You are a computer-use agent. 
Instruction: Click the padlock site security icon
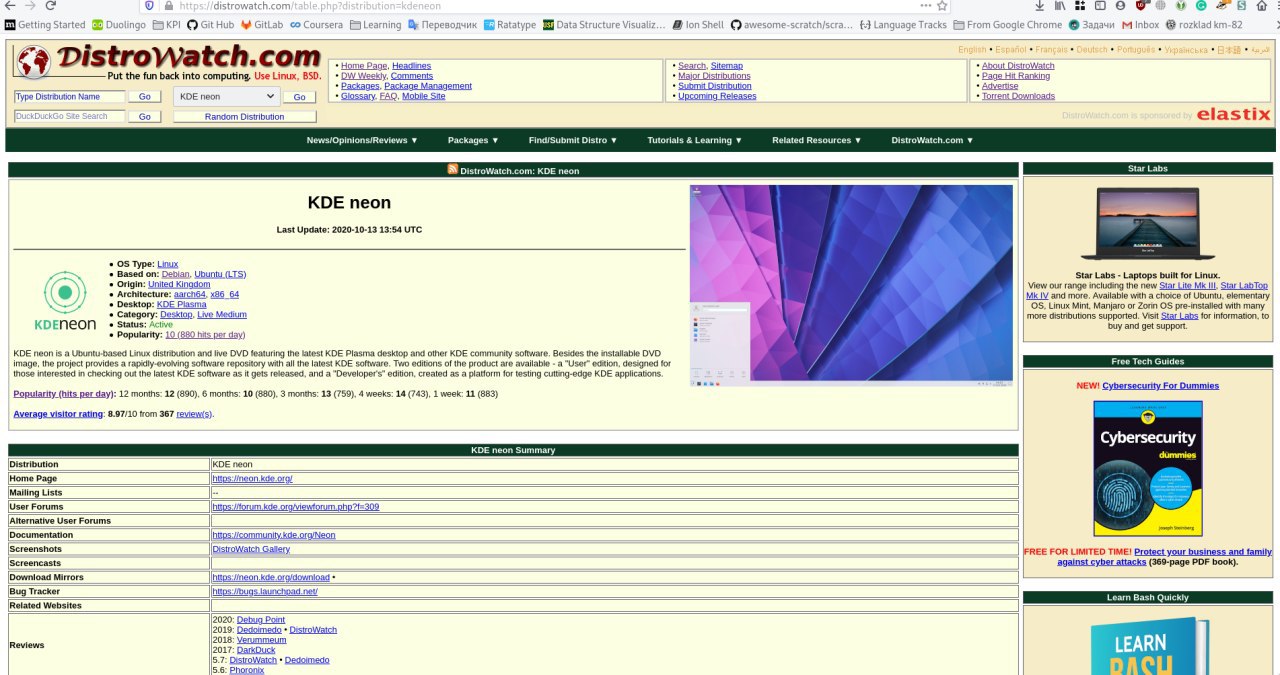167,5
